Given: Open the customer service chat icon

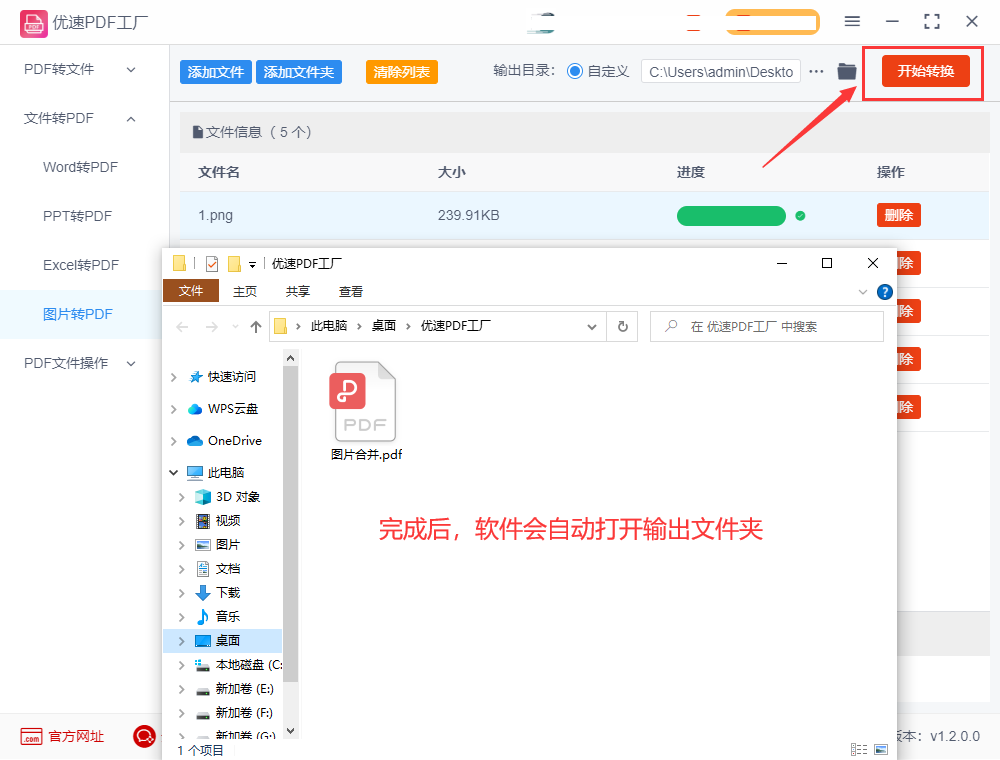Looking at the screenshot, I should point(144,736).
